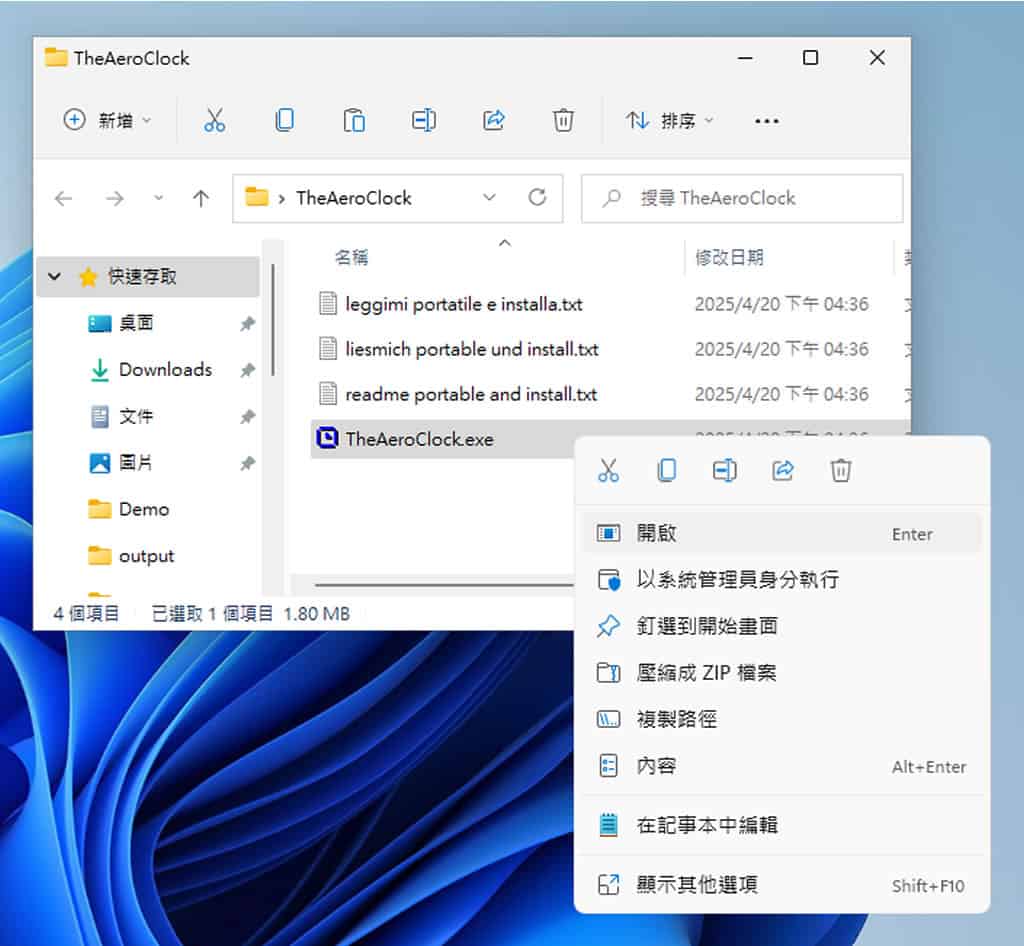Click the pin icon next to 桌面
This screenshot has width=1024, height=946.
248,323
